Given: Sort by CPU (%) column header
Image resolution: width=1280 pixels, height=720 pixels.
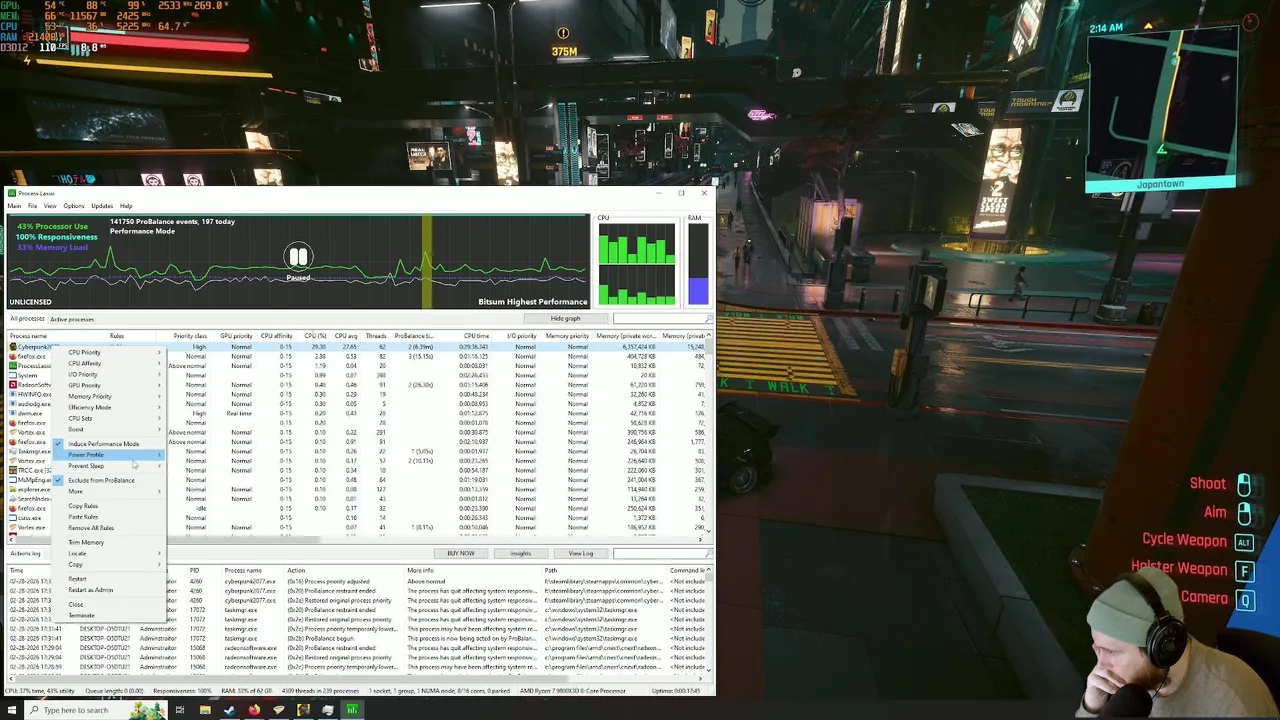Looking at the screenshot, I should [315, 336].
